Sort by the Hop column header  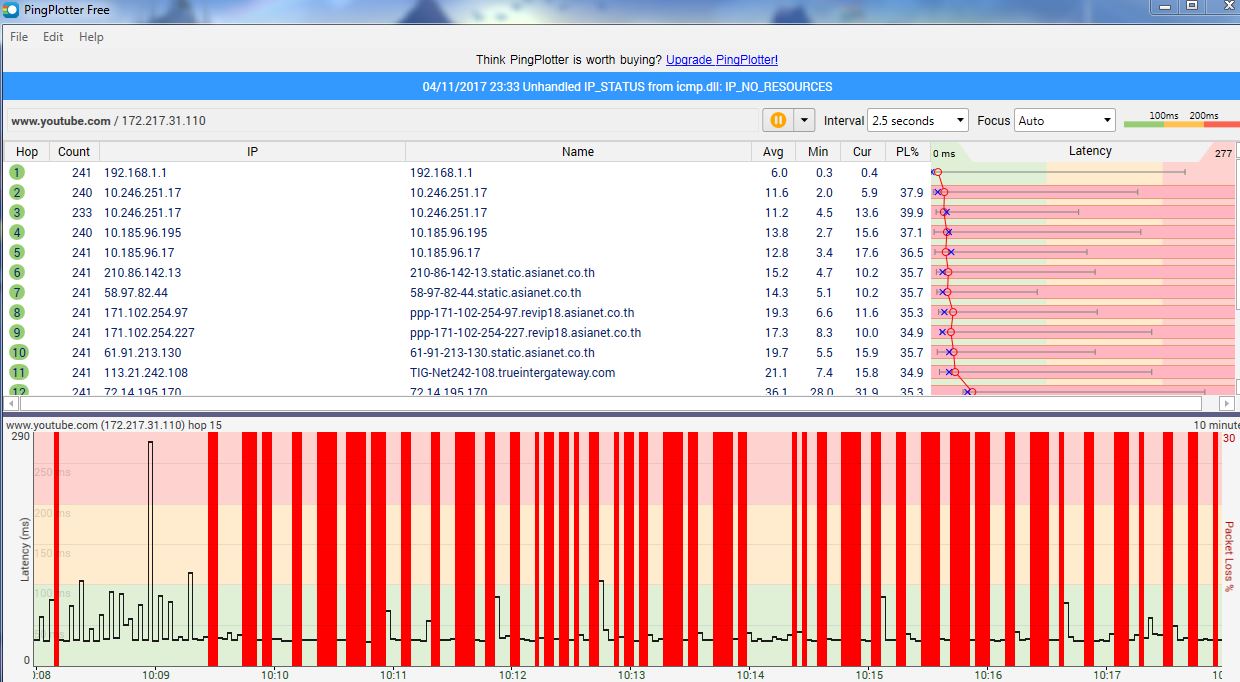(27, 152)
